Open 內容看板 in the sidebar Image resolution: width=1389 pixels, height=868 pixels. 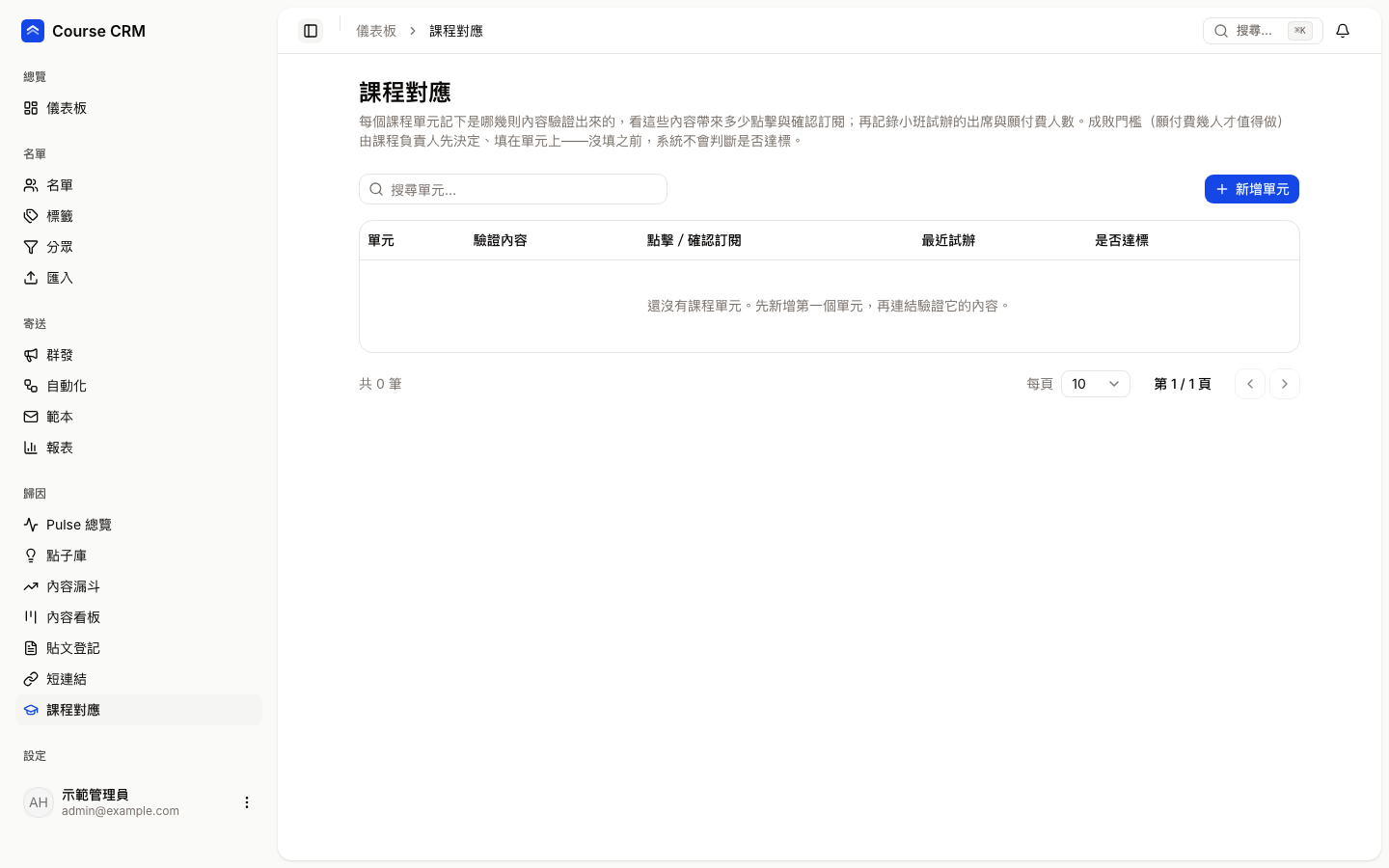tap(139, 617)
